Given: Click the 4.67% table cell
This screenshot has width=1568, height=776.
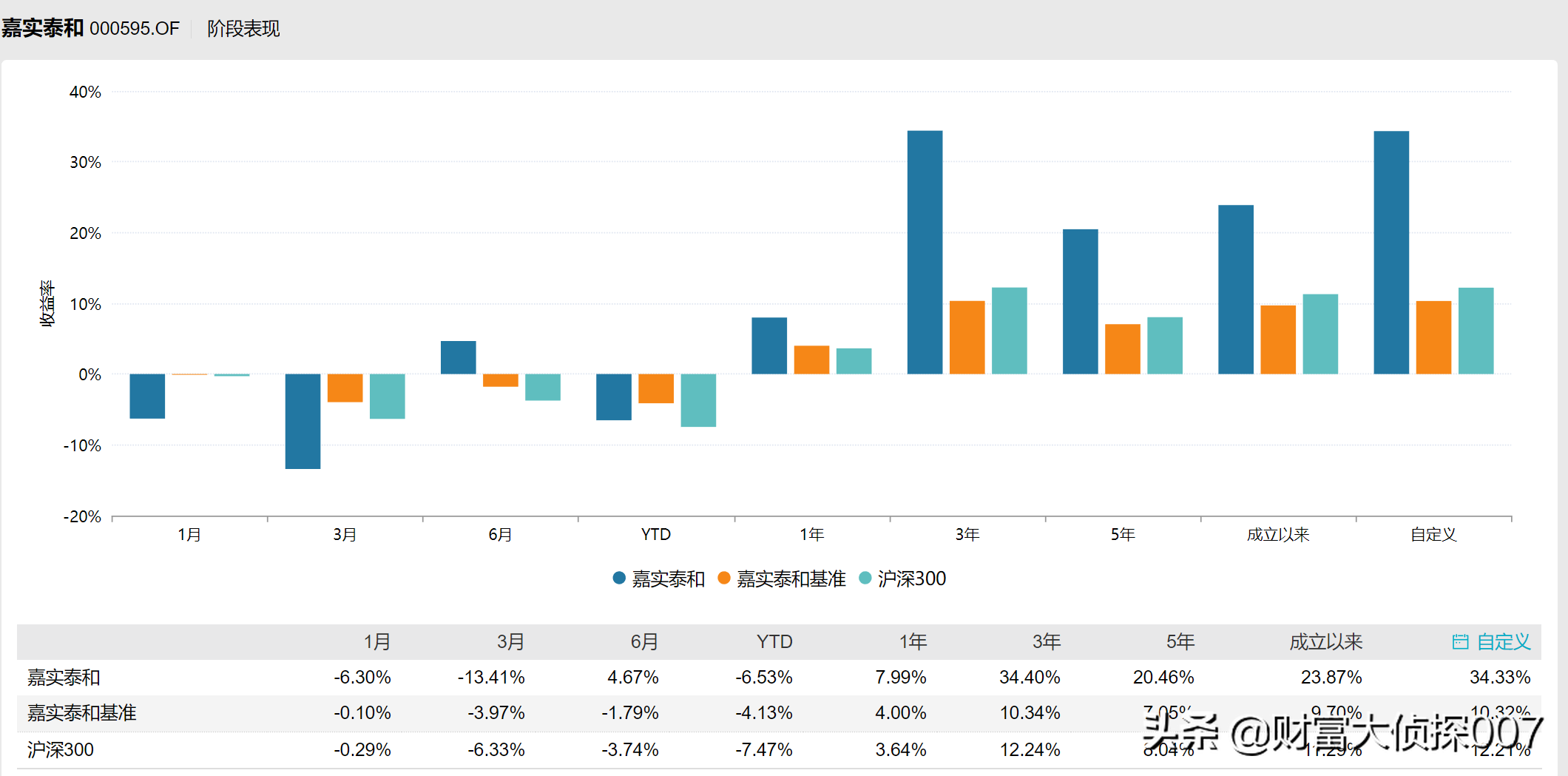Looking at the screenshot, I should (x=633, y=677).
